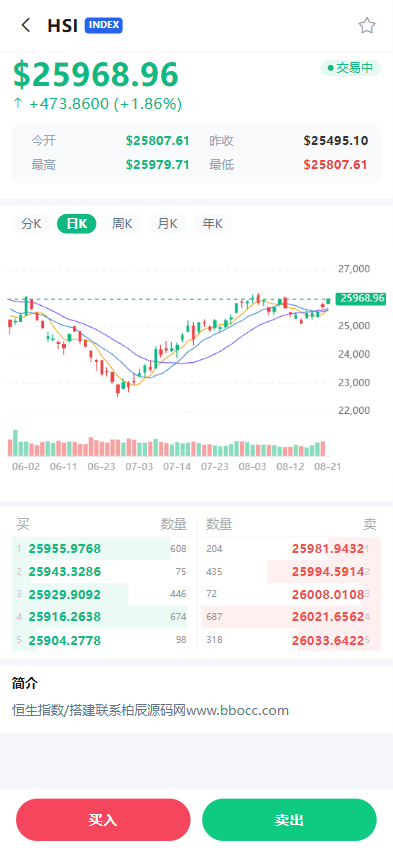Select ask price 26033.6422

tap(328, 641)
